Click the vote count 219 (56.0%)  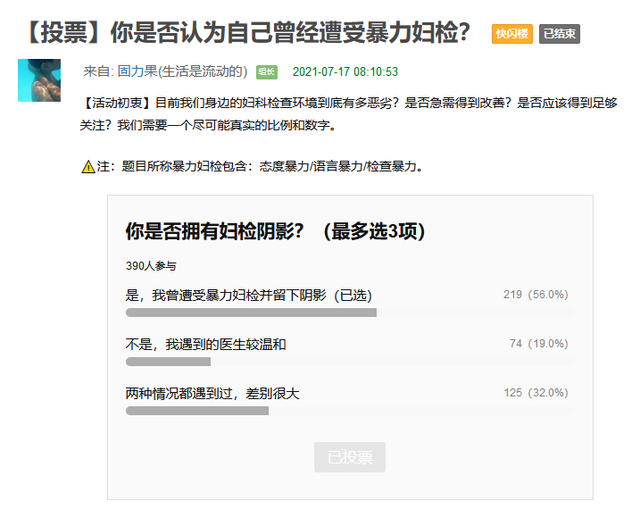click(536, 295)
